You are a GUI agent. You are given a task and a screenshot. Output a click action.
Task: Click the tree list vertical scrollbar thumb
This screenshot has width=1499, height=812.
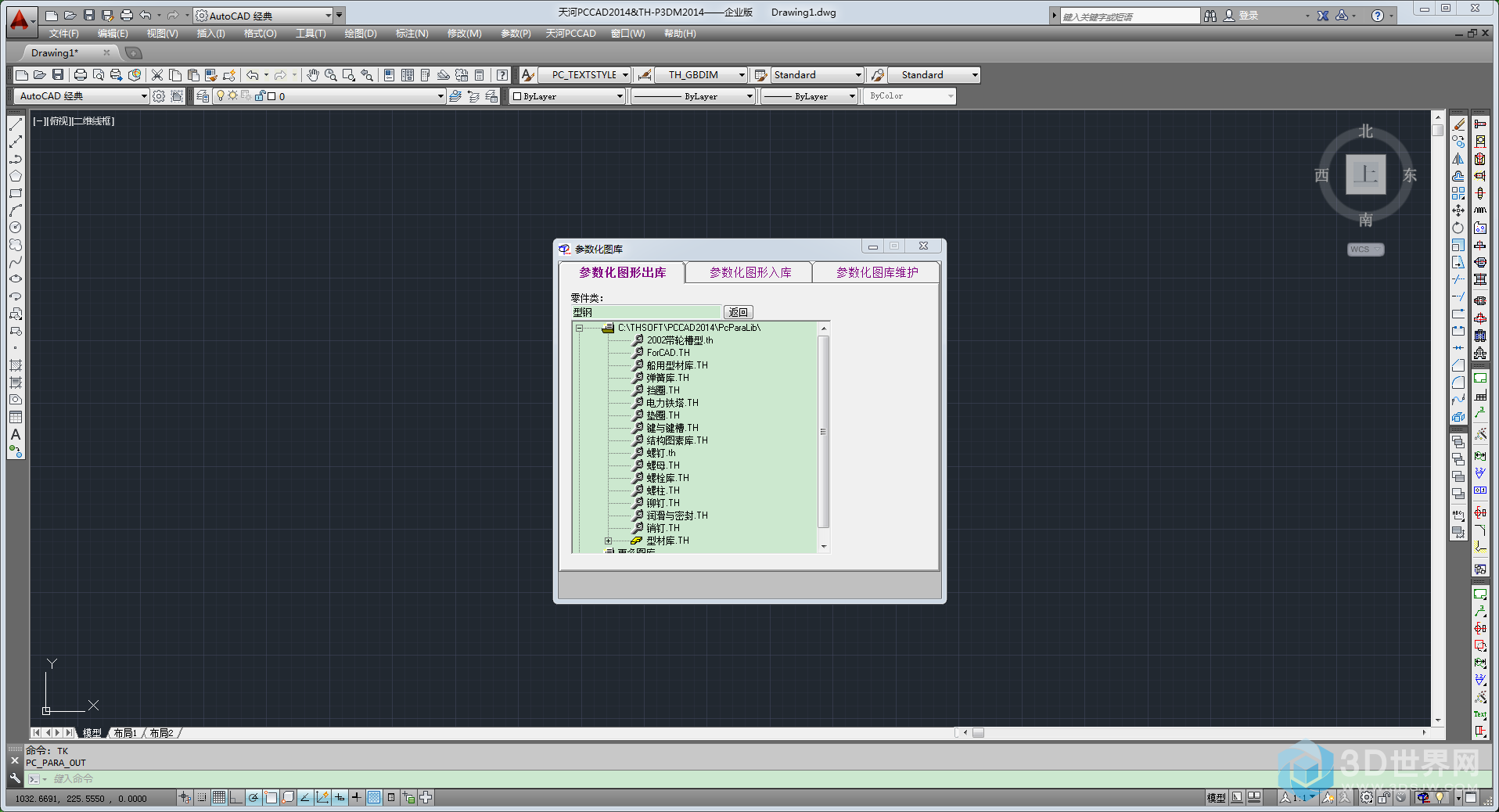coord(823,431)
